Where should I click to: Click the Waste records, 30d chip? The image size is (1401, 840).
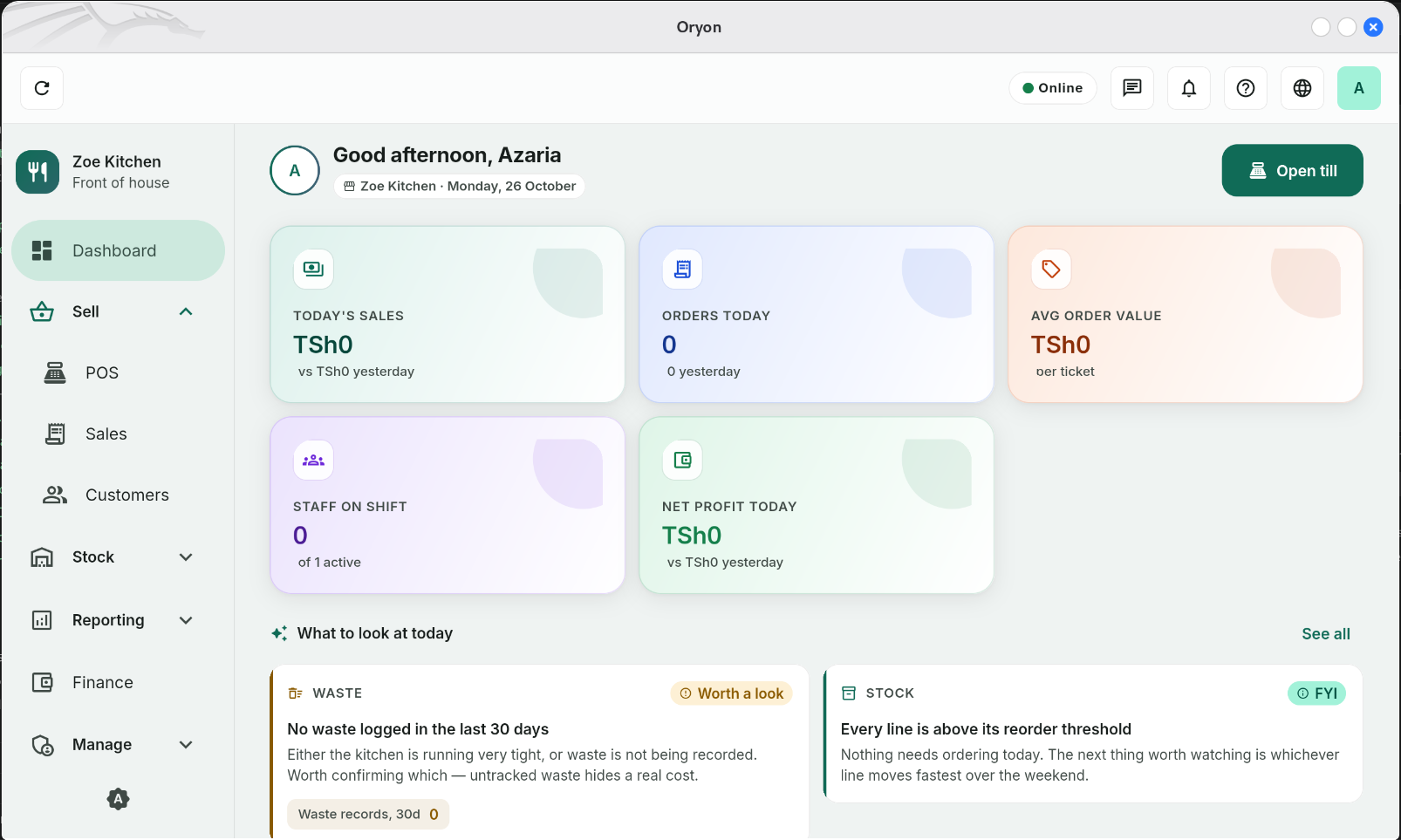click(x=368, y=814)
